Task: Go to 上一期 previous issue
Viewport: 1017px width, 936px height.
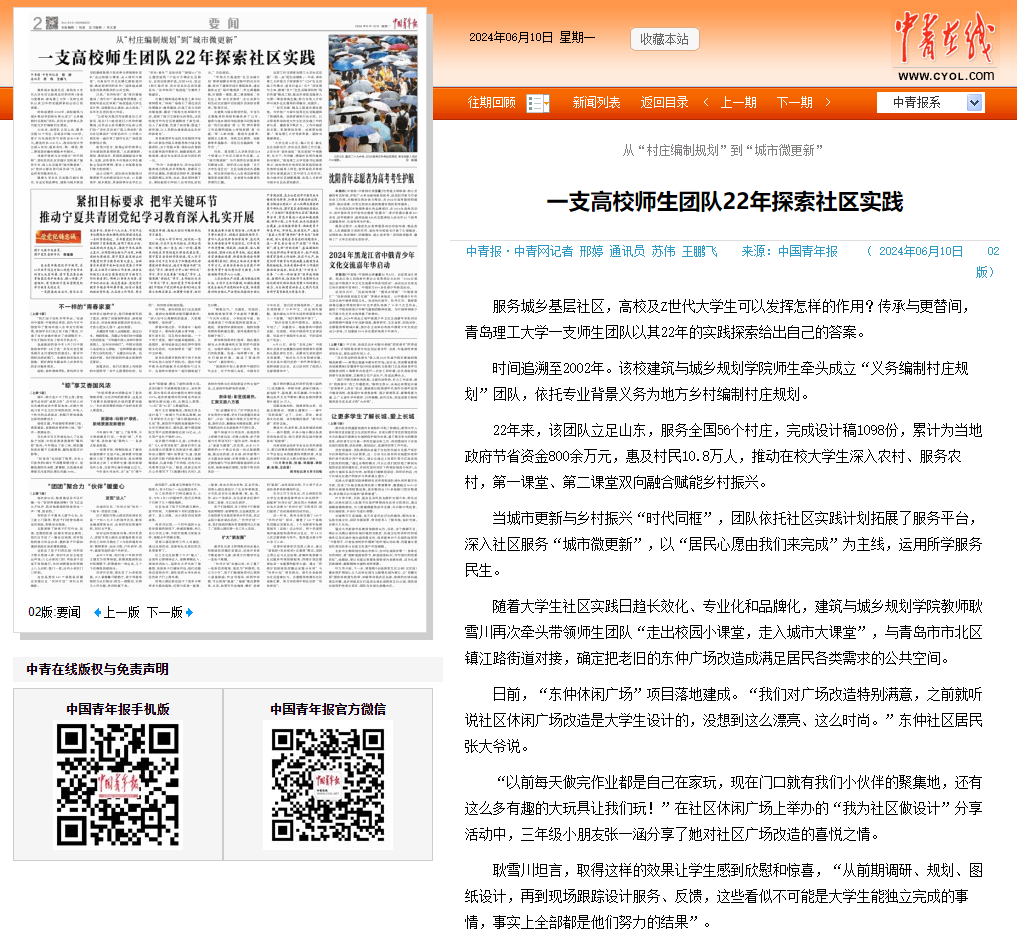Action: [738, 103]
